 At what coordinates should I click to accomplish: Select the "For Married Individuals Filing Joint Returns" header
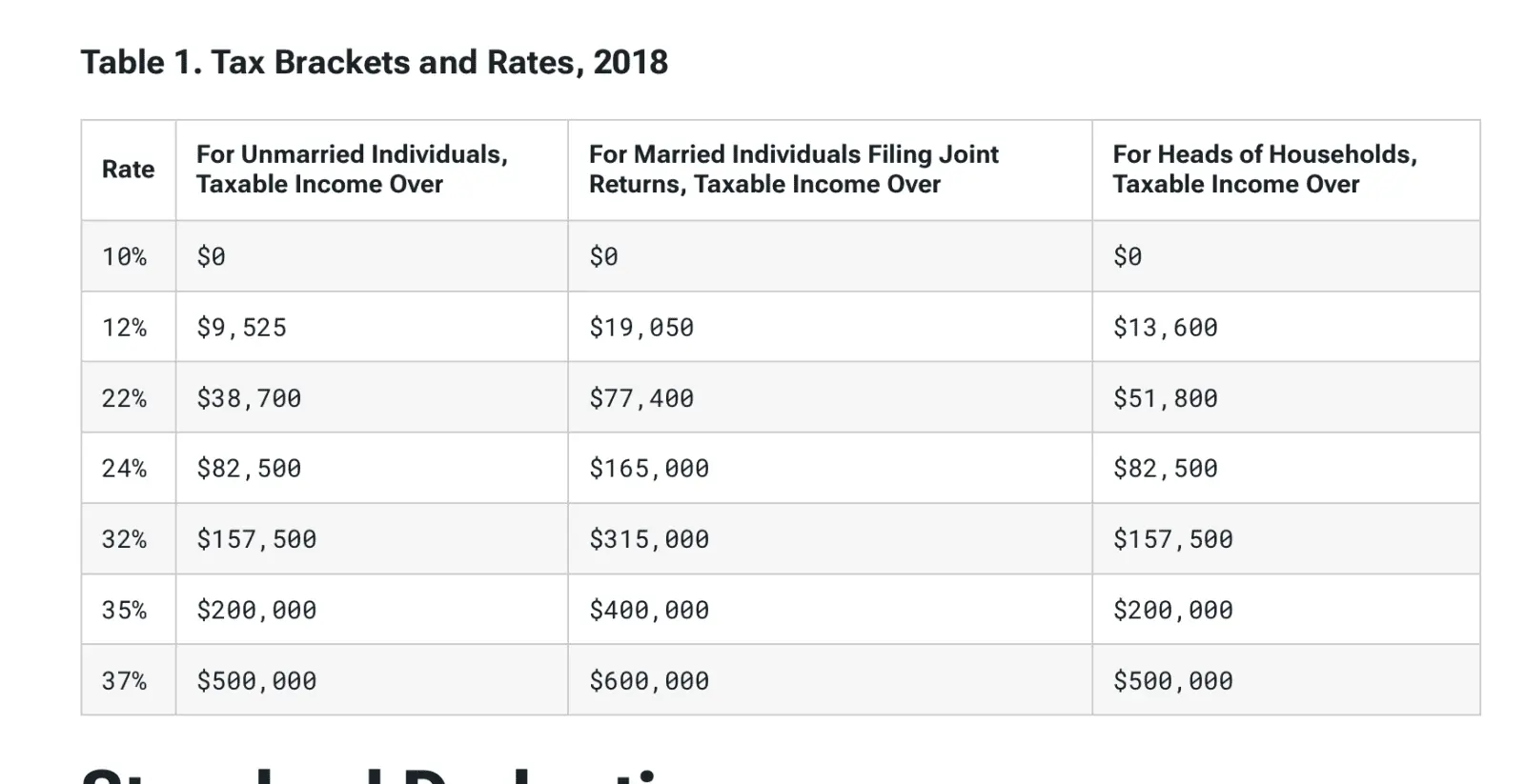(793, 170)
